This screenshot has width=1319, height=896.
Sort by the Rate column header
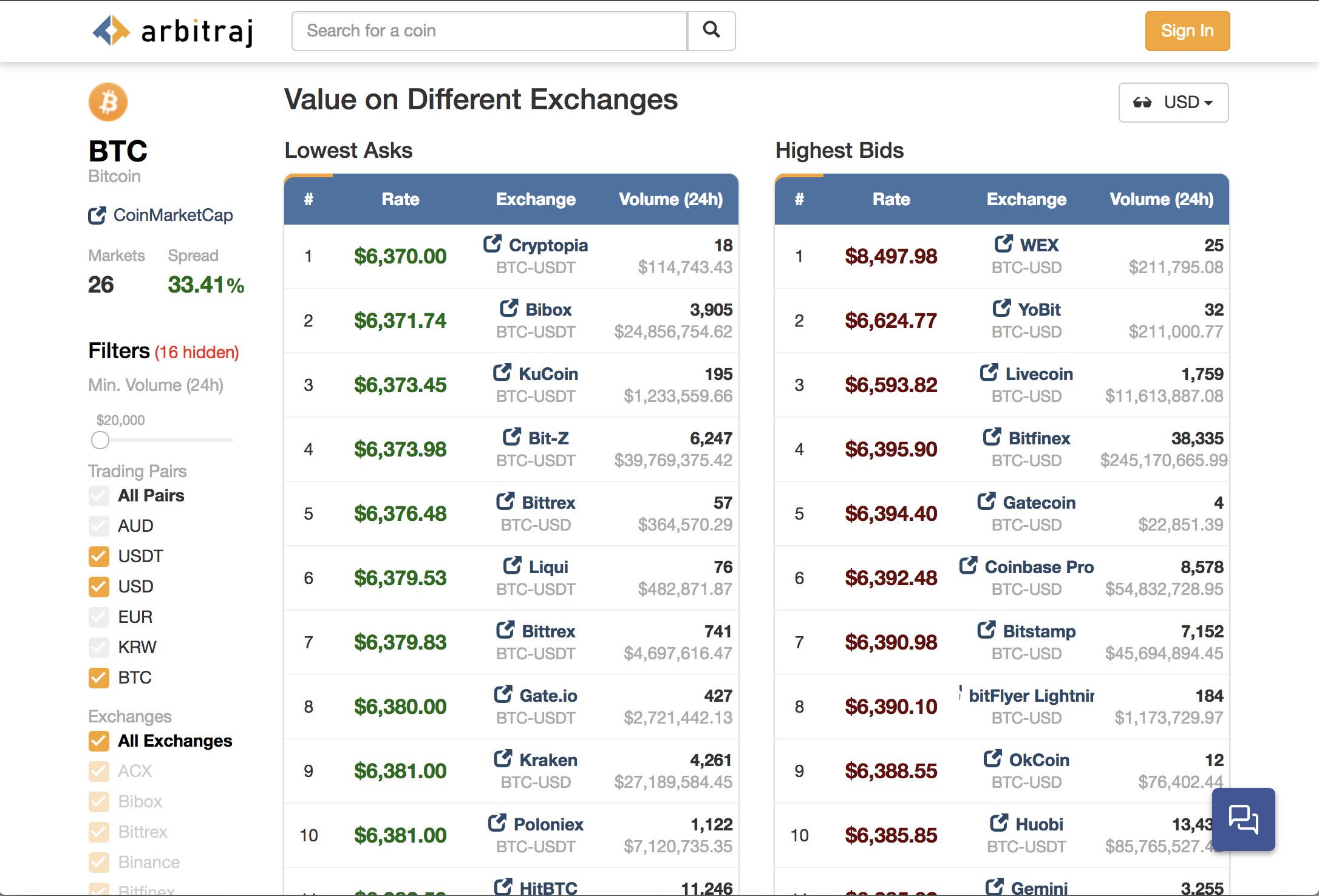pyautogui.click(x=400, y=199)
